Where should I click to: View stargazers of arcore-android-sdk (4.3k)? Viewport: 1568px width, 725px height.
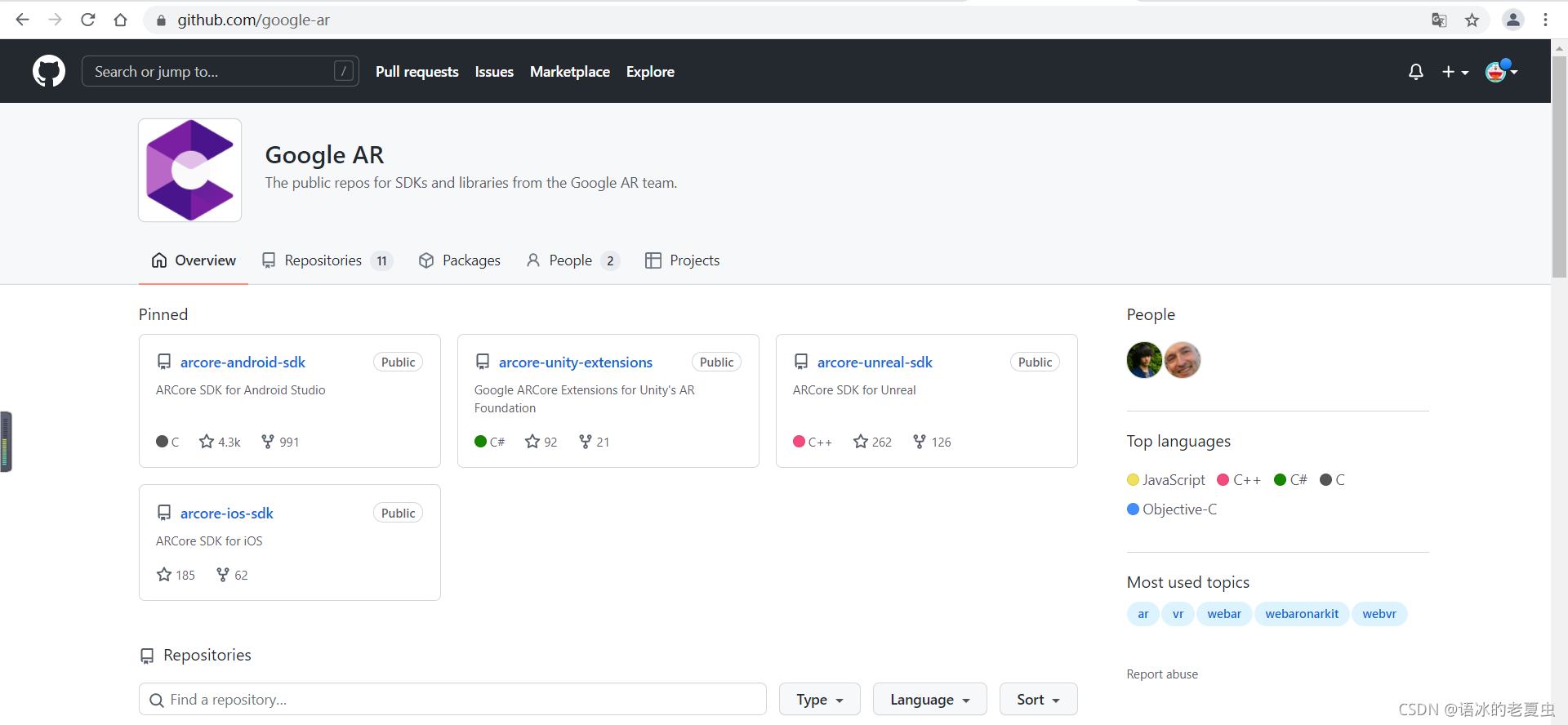[x=220, y=442]
